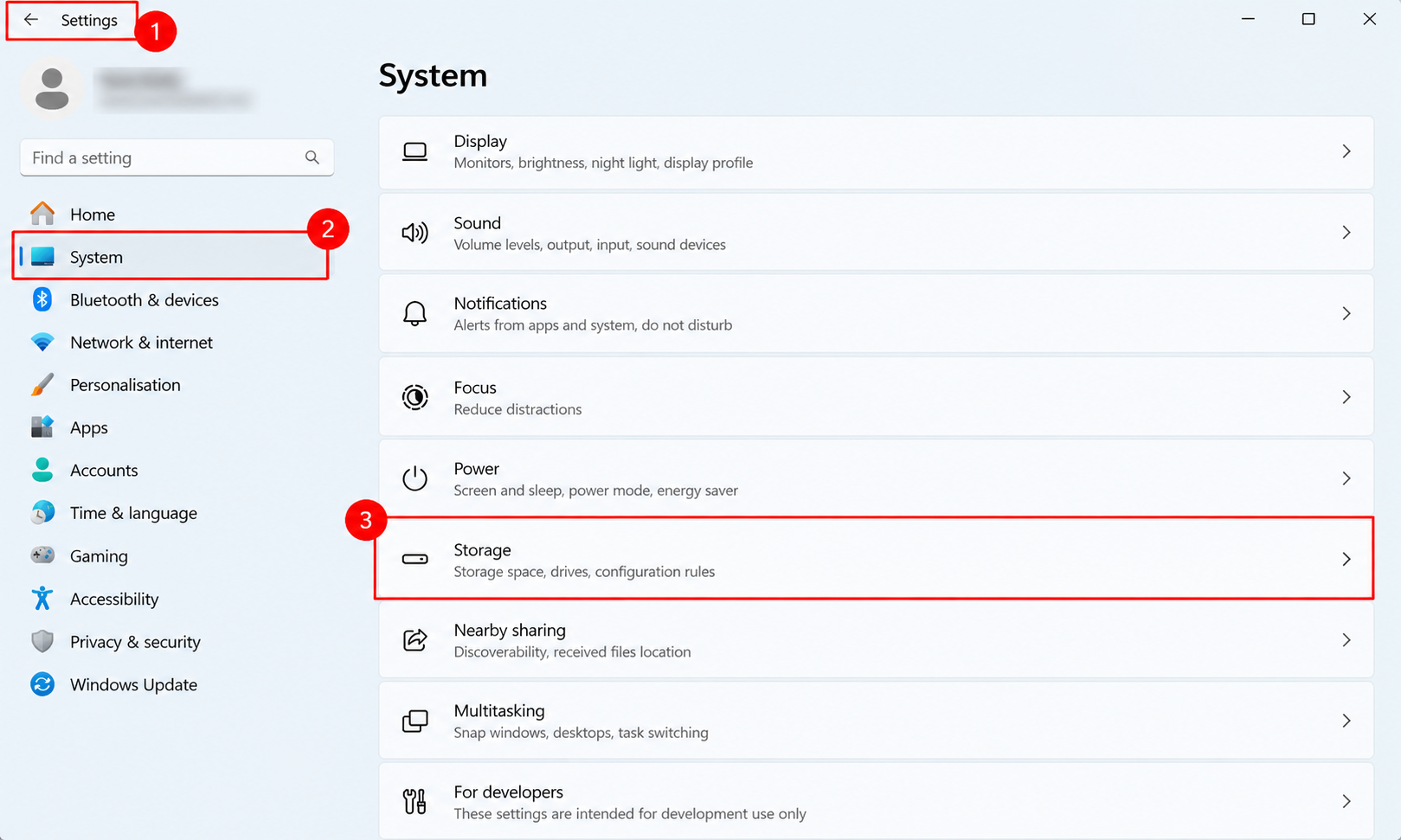Click the Network wifi icon
This screenshot has height=840, width=1401.
coord(42,342)
